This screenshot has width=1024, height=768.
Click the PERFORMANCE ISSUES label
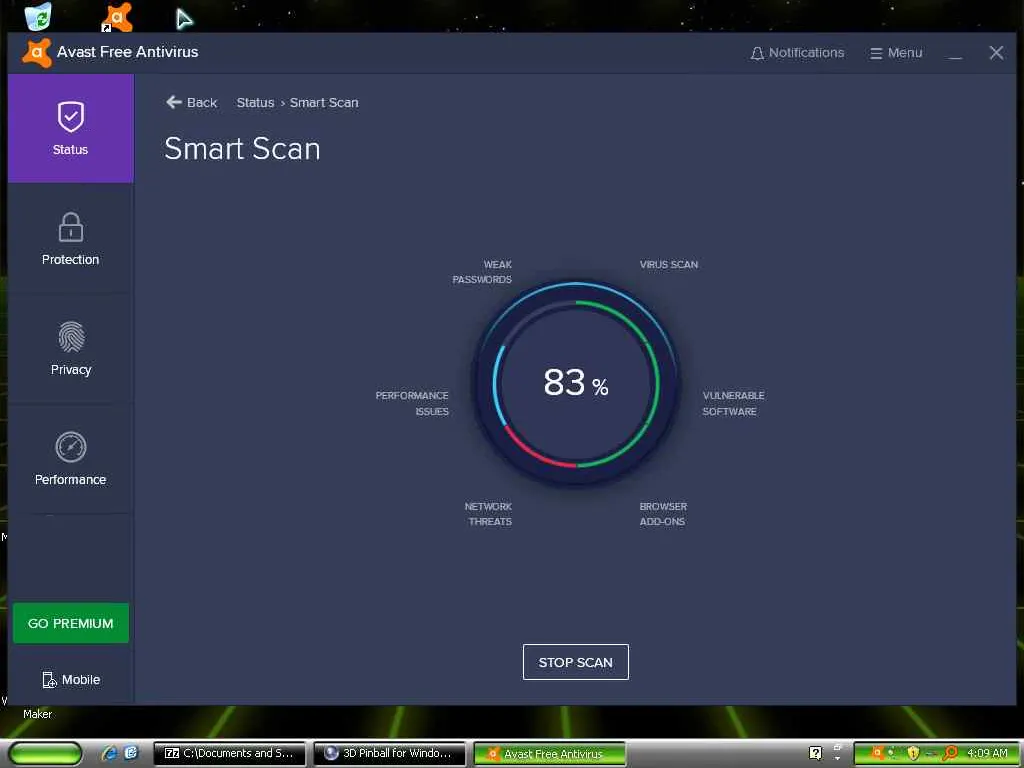[412, 404]
